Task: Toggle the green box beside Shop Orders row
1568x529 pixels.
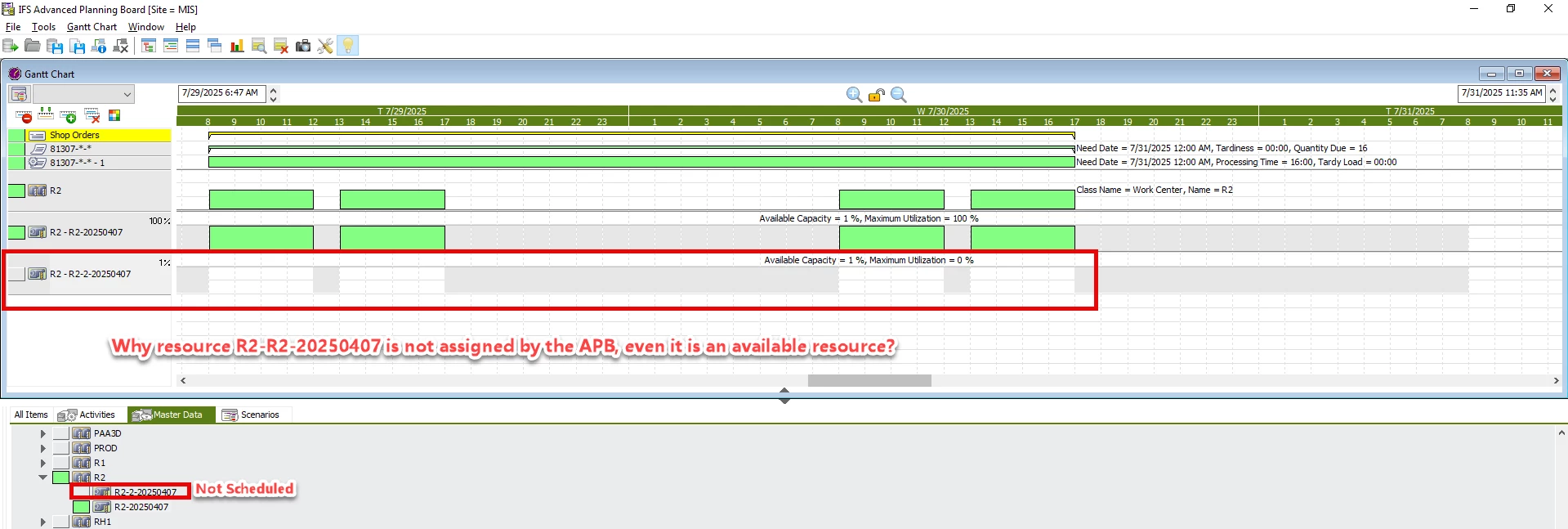Action: coord(16,135)
